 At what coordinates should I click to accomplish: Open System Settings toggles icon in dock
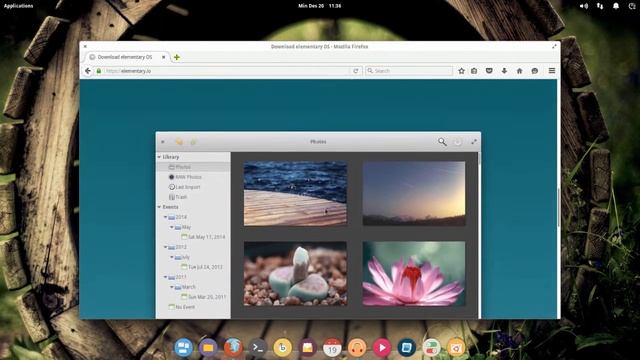[x=431, y=348]
